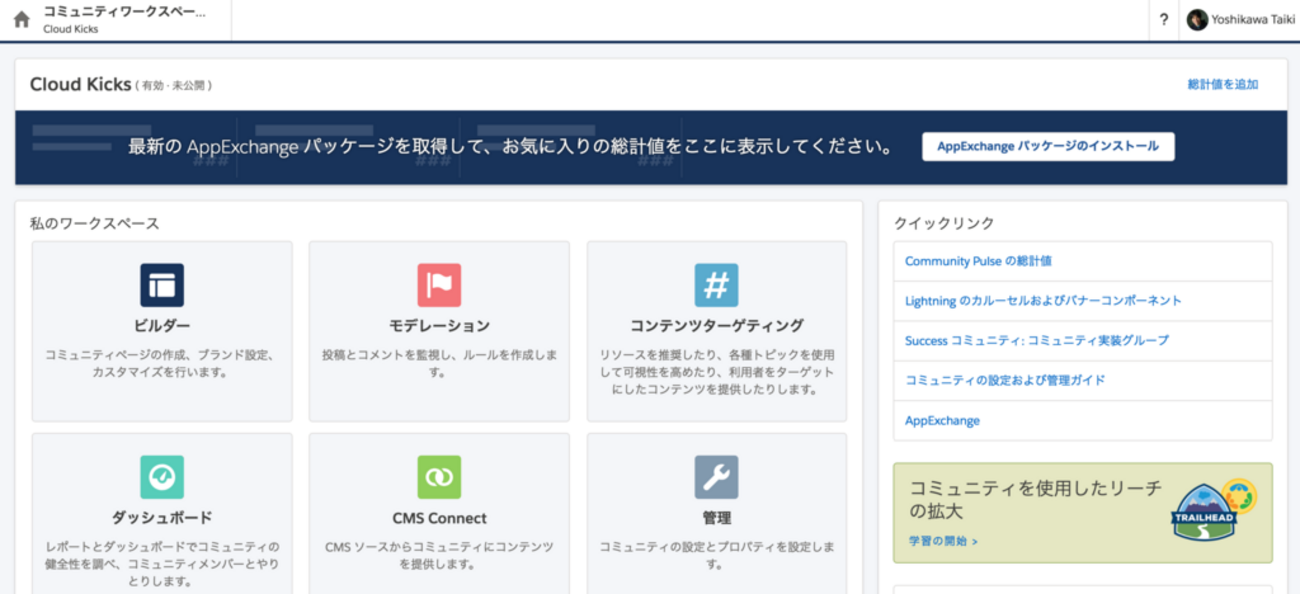1300x594 pixels.
Task: Select the モデレーション tile title
Action: tap(439, 326)
